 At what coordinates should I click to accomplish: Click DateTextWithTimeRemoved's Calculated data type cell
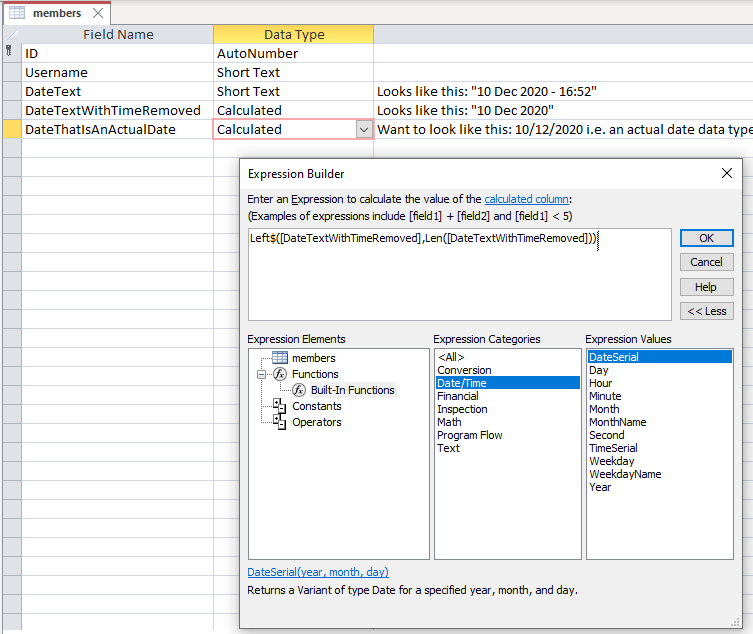click(x=293, y=110)
